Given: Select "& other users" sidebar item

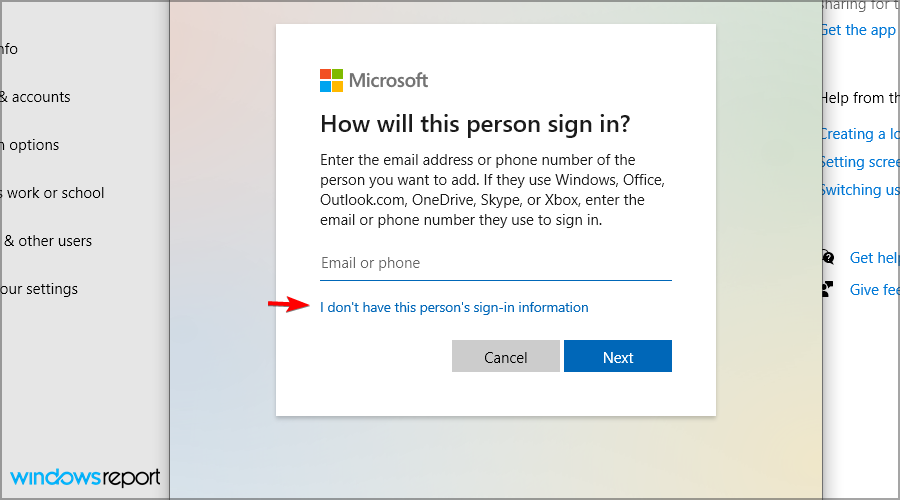Looking at the screenshot, I should click(x=47, y=241).
